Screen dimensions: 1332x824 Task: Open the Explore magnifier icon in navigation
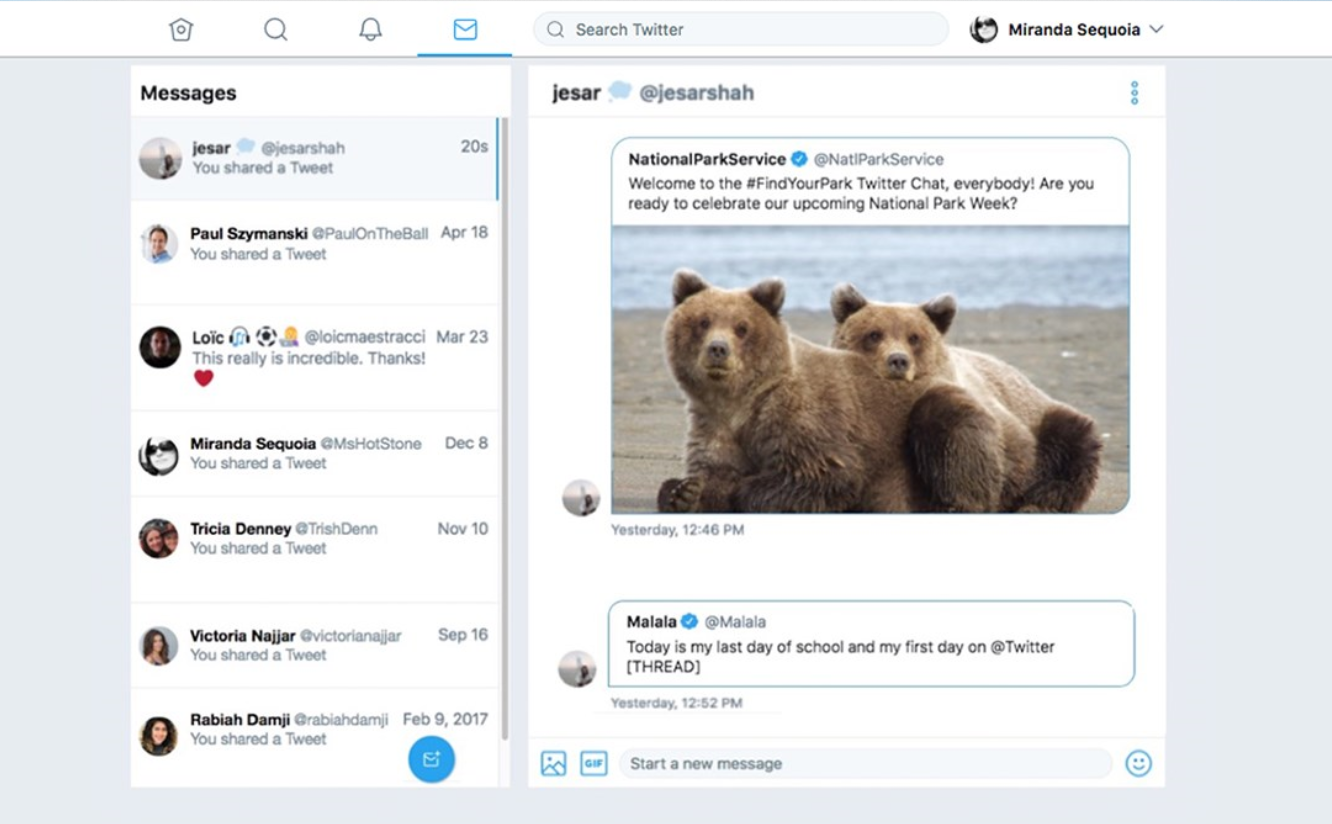tap(276, 29)
